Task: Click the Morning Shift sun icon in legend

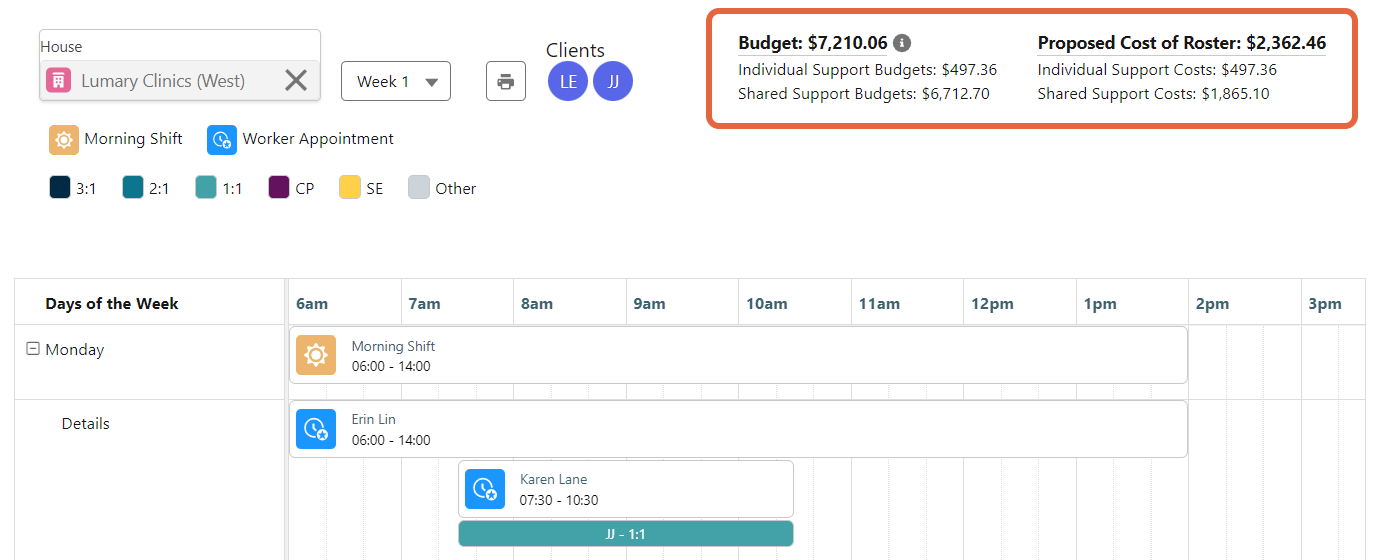Action: coord(64,140)
